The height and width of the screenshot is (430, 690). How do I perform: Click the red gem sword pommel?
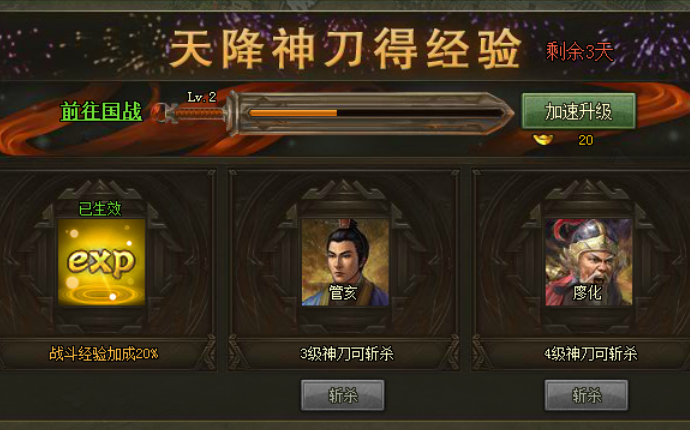[159, 113]
